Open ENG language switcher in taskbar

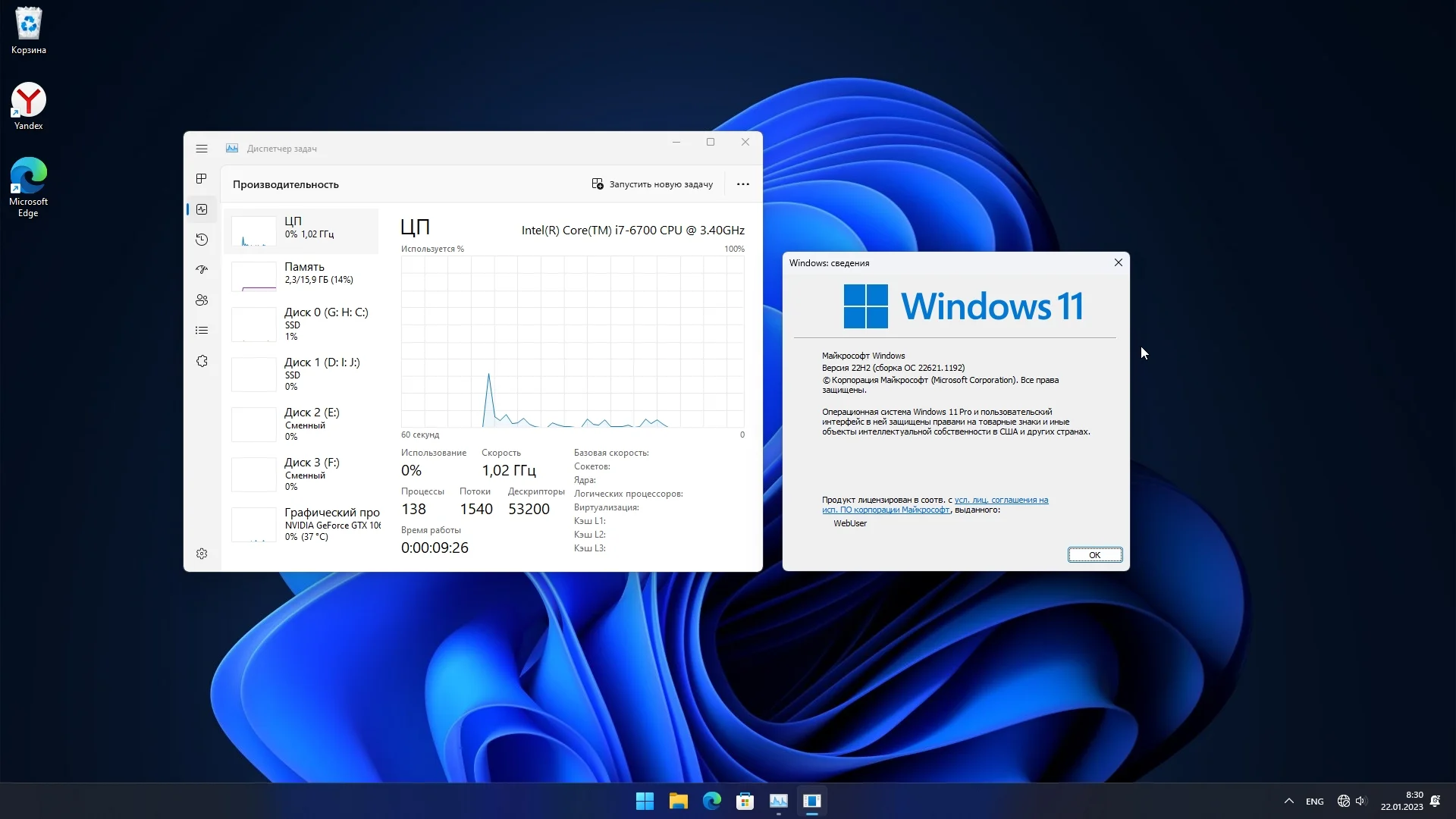tap(1315, 802)
